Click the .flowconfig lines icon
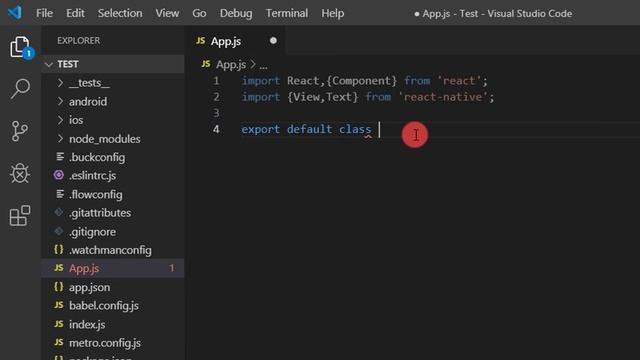 (x=60, y=194)
